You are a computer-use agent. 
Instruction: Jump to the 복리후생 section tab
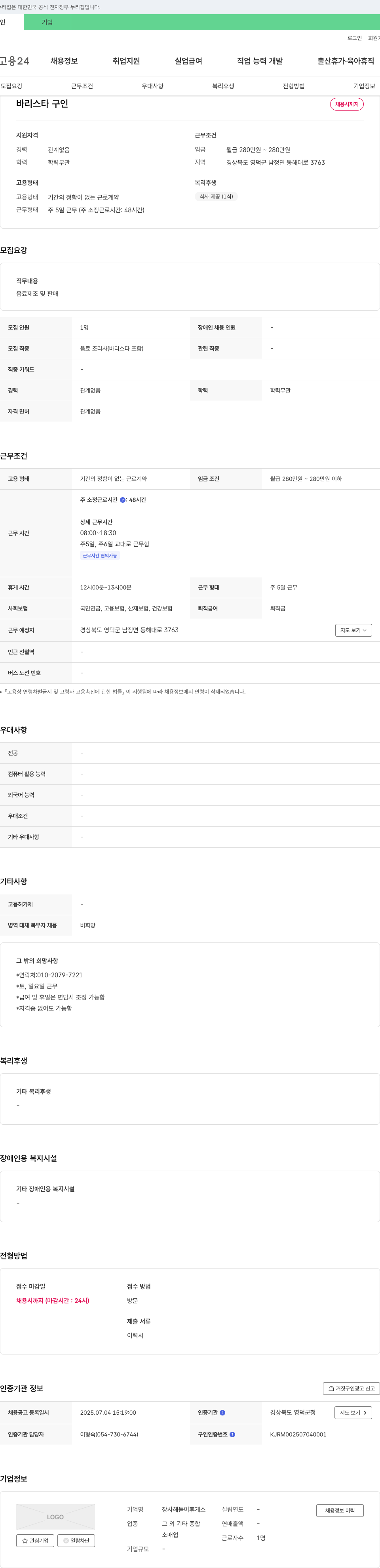click(223, 86)
